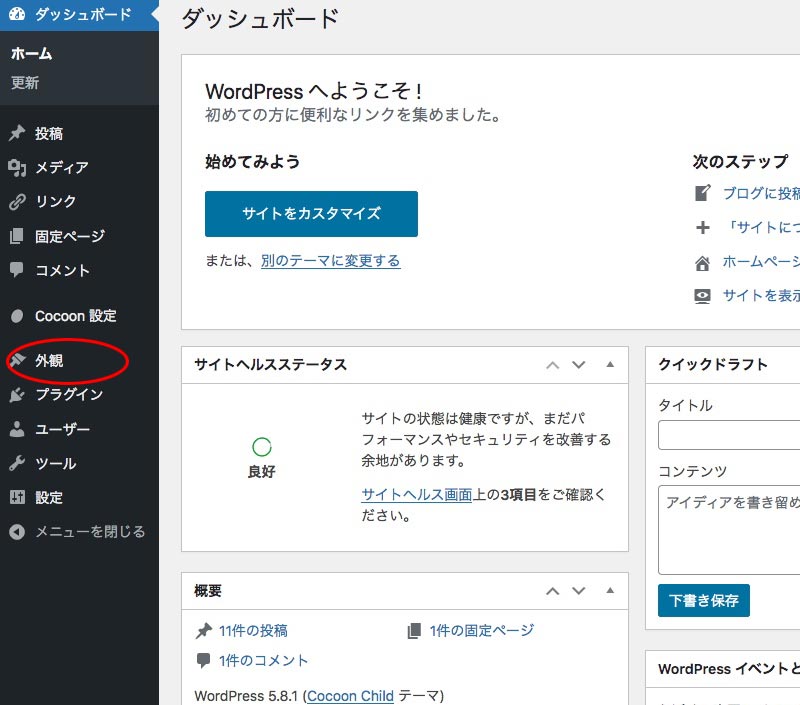The image size is (800, 705).
Task: Click the sliders icon beside 設定
Action: (17, 497)
